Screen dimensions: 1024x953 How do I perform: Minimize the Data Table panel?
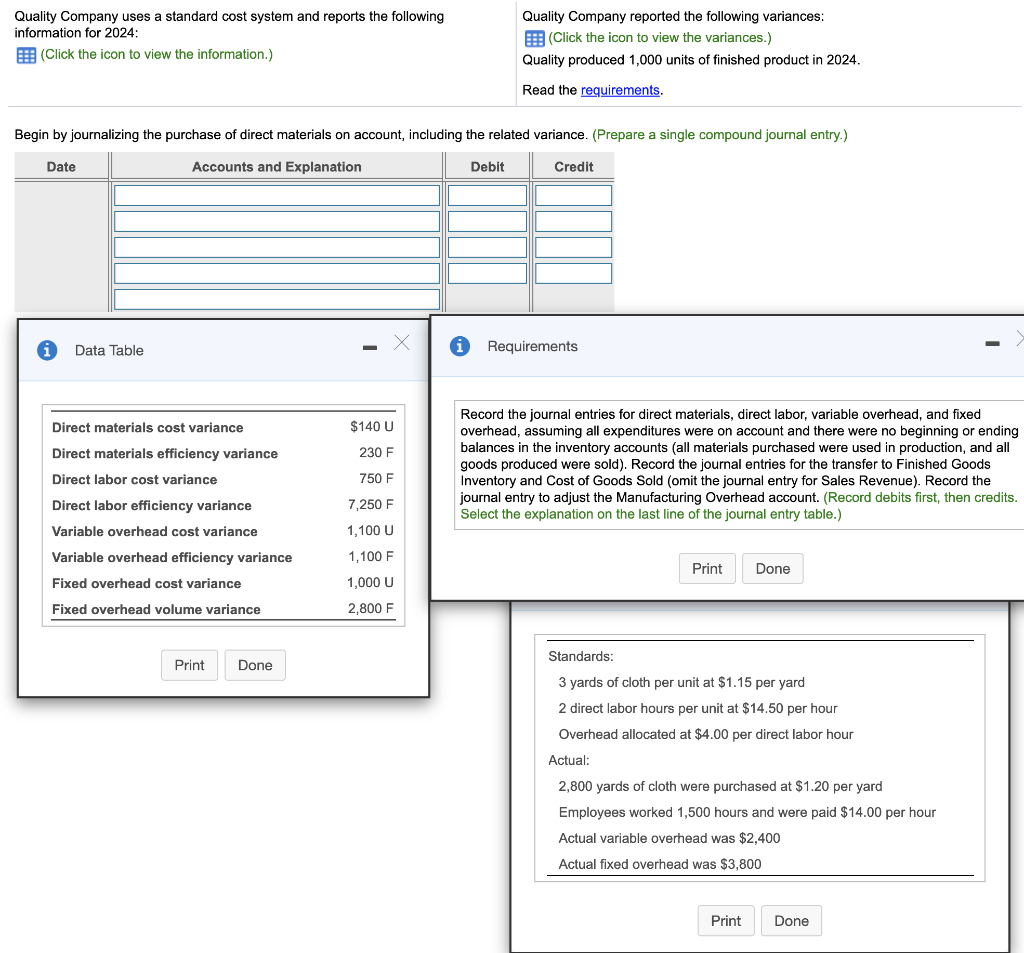pyautogui.click(x=369, y=344)
